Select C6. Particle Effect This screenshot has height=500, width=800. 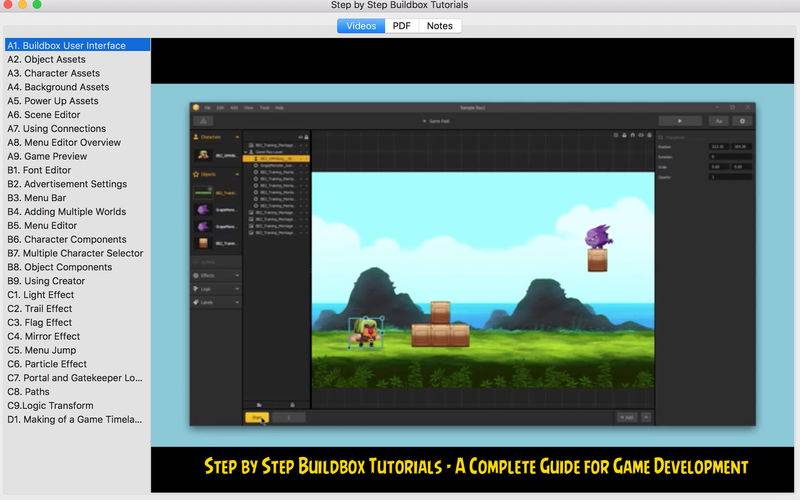coord(78,364)
